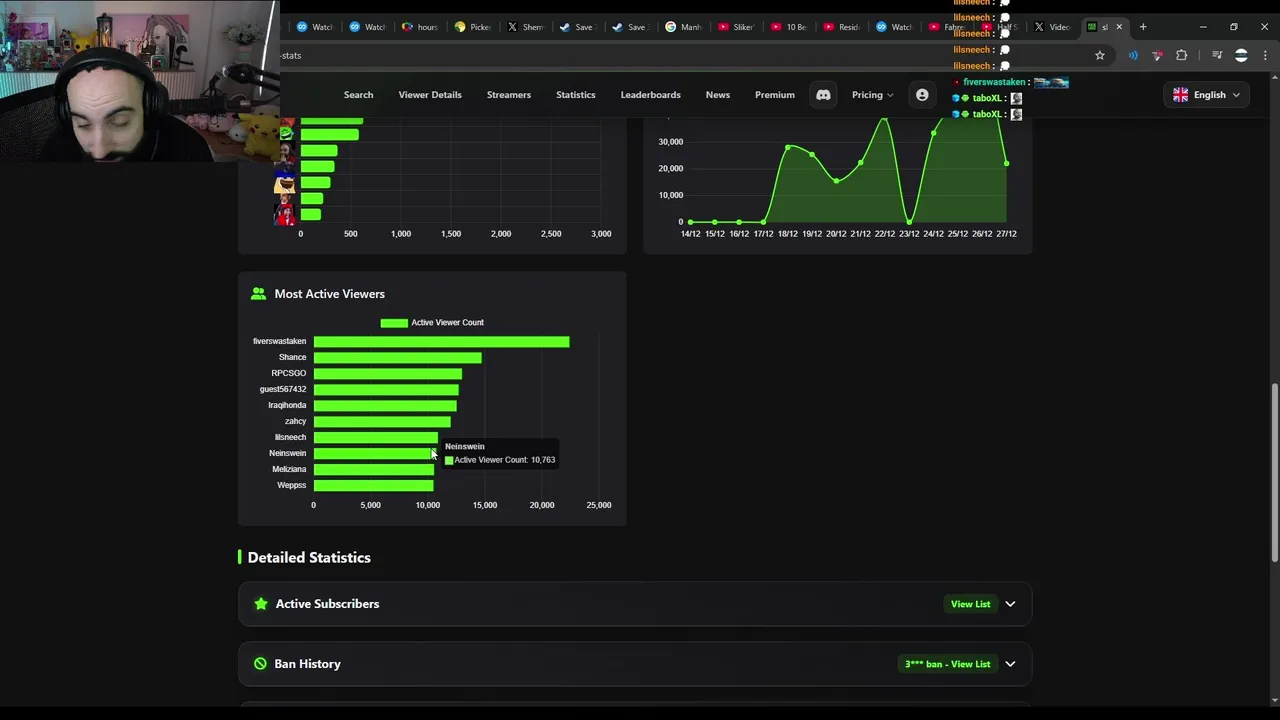Open the Discord icon link in navbar
Screen dimensions: 1280x720
coord(823,95)
